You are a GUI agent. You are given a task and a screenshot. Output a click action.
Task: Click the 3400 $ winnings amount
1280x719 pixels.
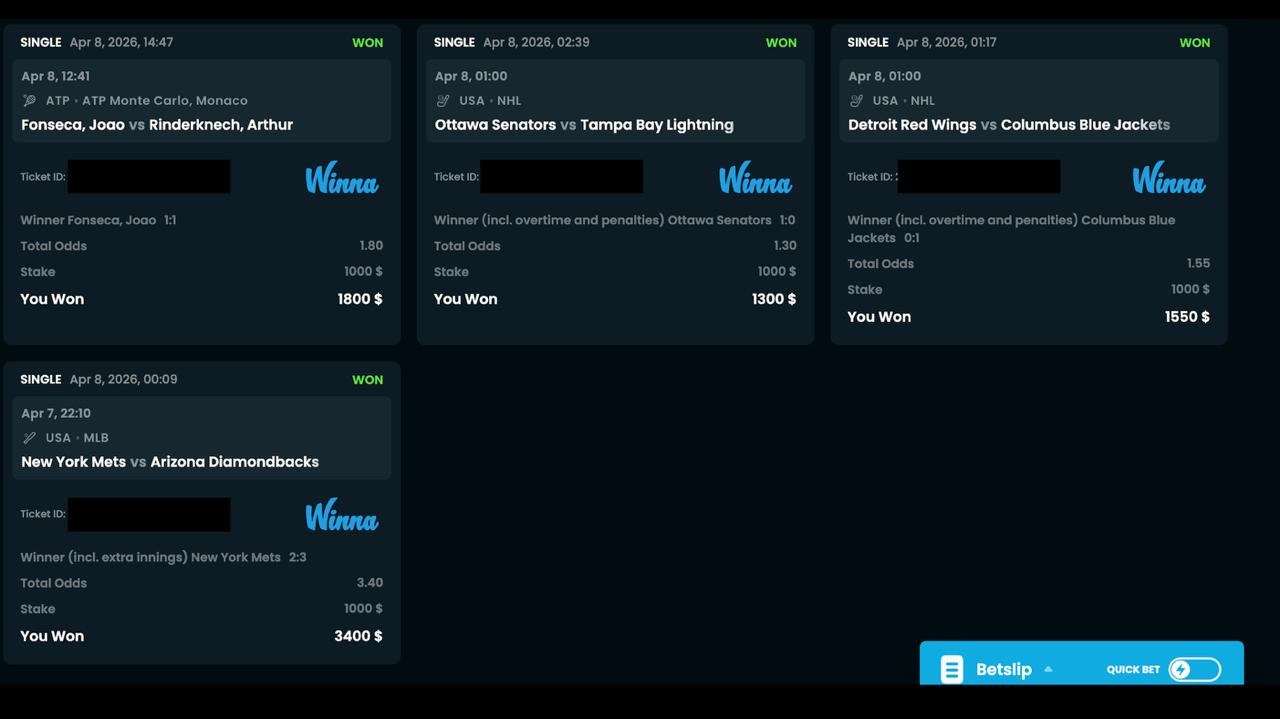358,636
